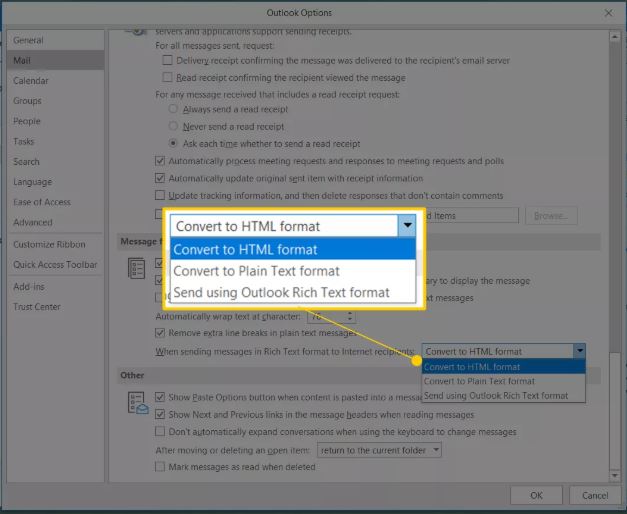Go to Groups options

[55, 101]
